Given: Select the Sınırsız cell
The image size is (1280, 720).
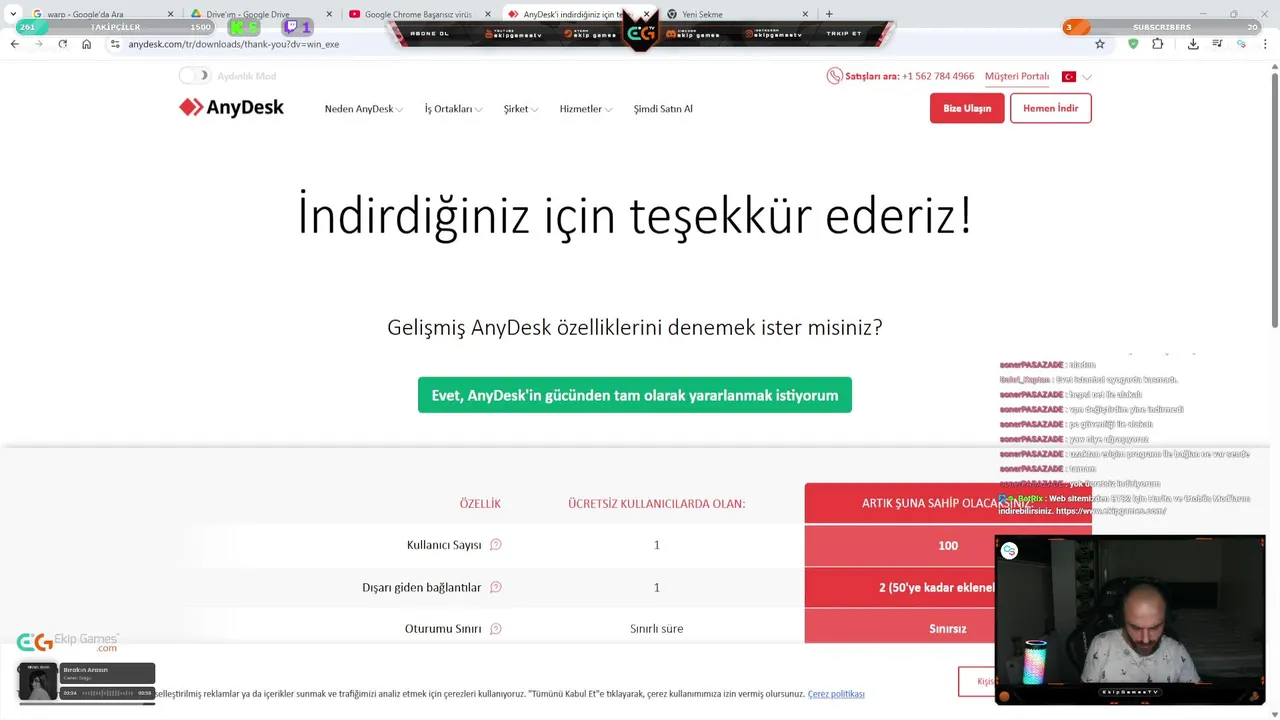Looking at the screenshot, I should click(x=948, y=629).
